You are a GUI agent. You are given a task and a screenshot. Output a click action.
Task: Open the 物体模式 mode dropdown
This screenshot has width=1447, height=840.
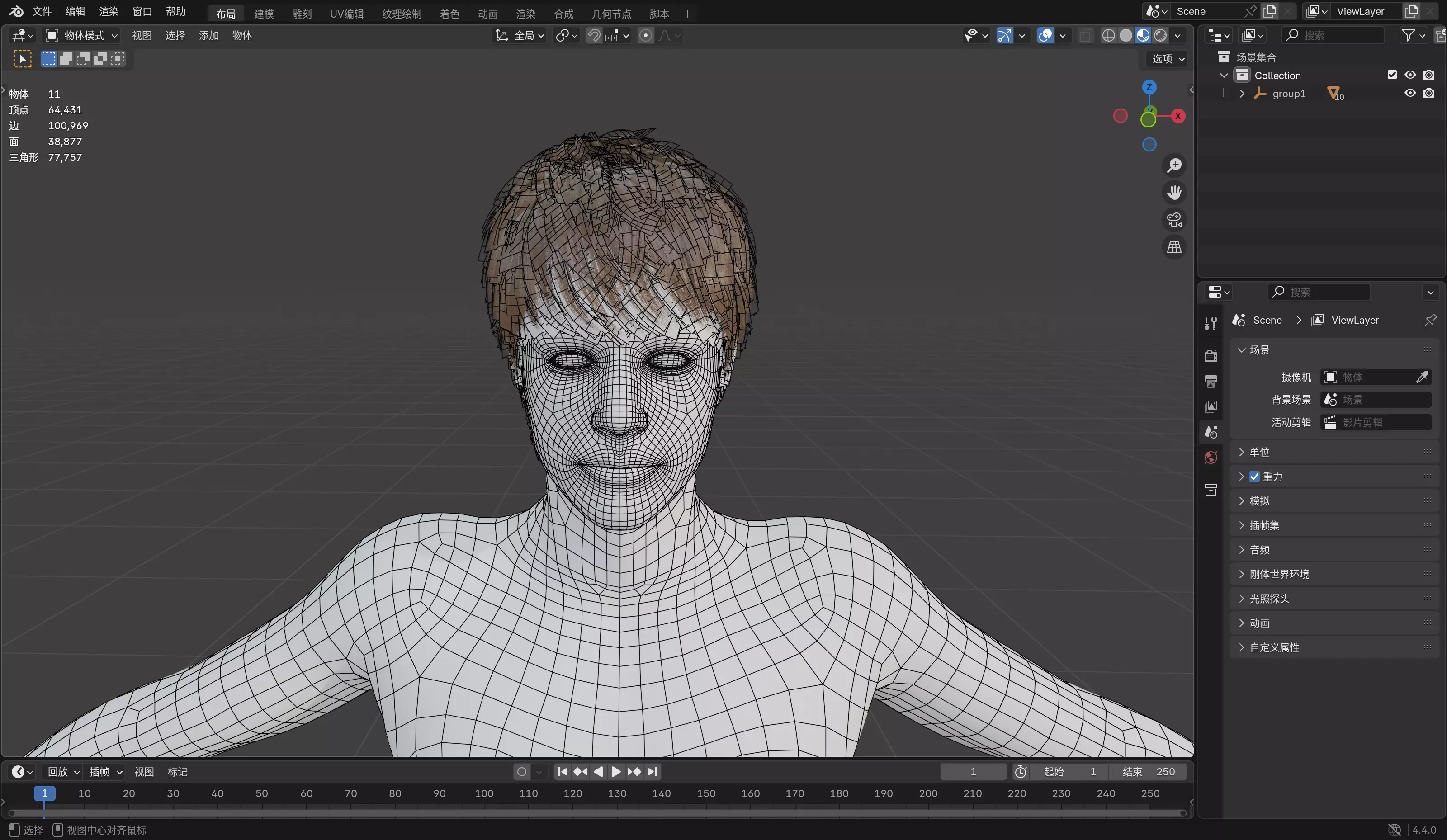[81, 36]
